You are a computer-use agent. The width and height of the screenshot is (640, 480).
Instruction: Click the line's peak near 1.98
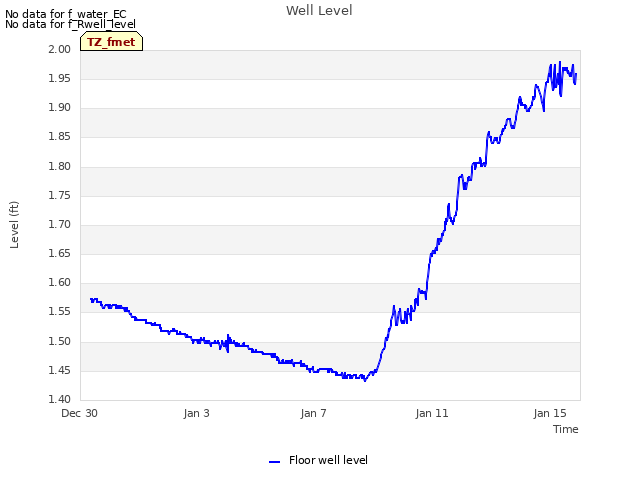point(560,62)
